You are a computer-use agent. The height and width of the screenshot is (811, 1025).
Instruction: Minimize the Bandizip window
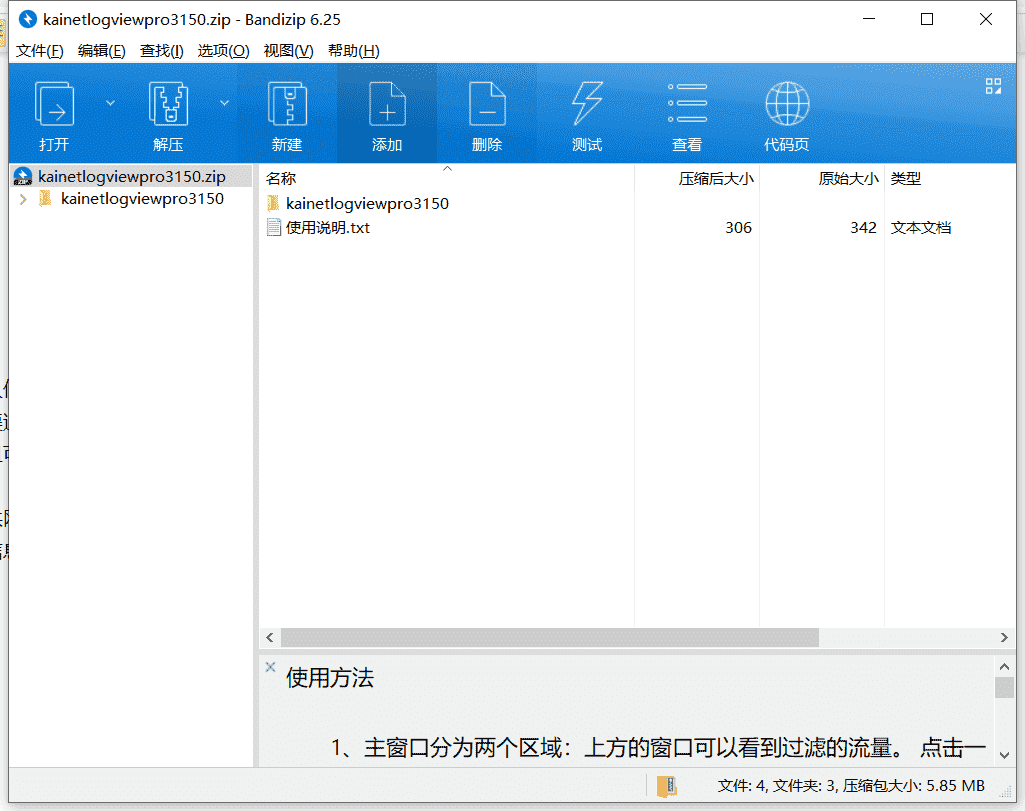(869, 19)
